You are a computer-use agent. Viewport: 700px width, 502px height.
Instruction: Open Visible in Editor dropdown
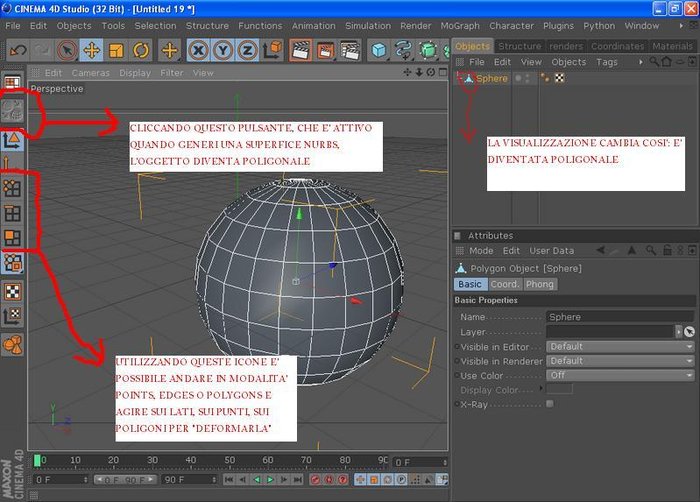pyautogui.click(x=621, y=347)
